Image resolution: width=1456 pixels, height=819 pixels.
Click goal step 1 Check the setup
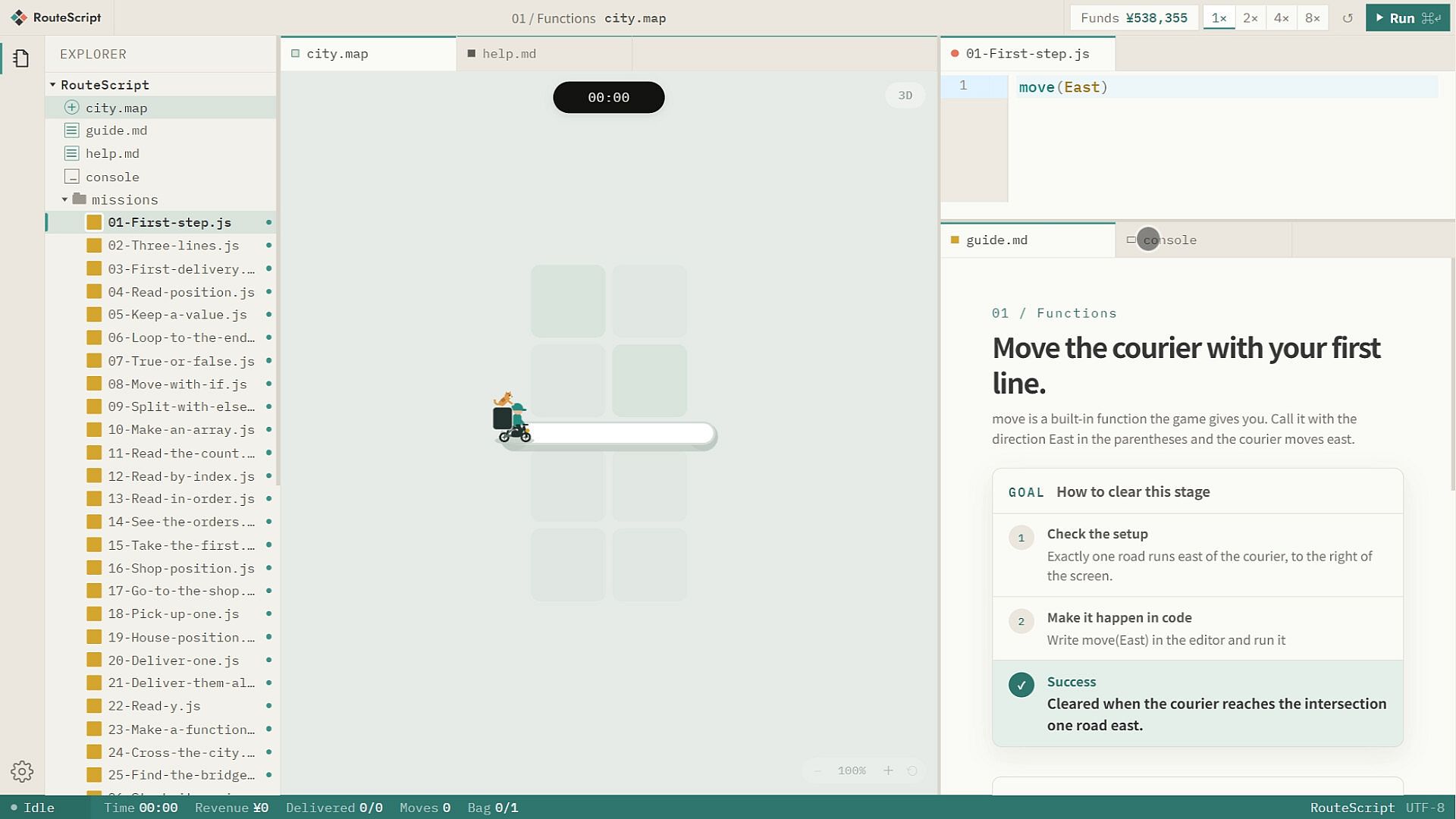click(1197, 554)
